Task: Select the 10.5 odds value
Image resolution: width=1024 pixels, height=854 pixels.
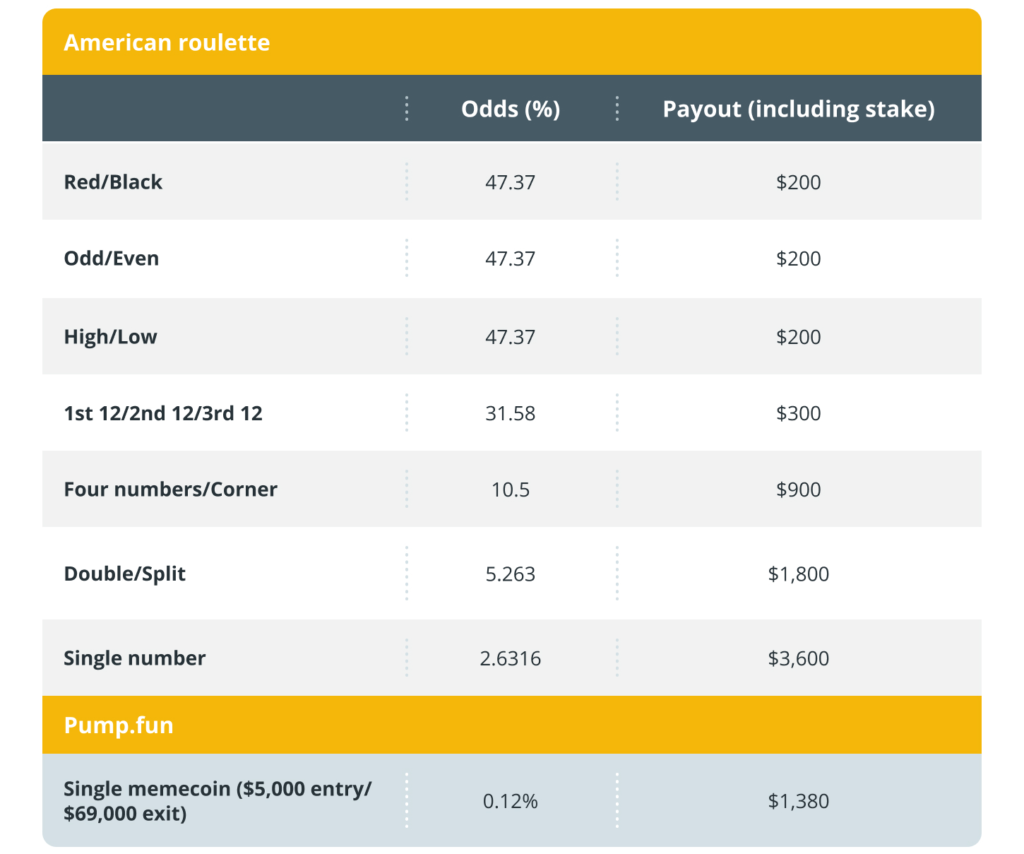Action: pyautogui.click(x=510, y=489)
